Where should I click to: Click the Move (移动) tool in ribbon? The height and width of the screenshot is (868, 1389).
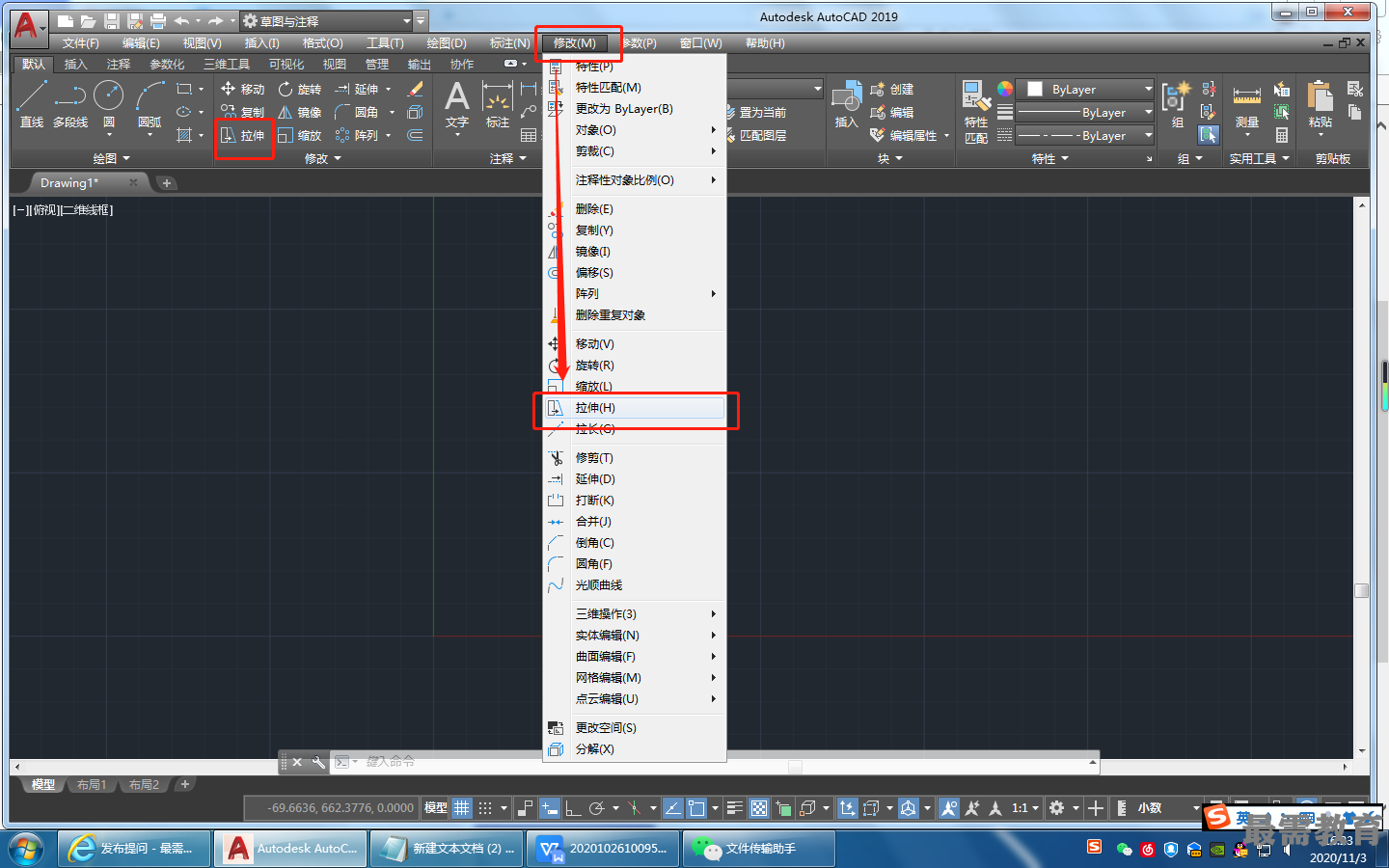[x=242, y=89]
